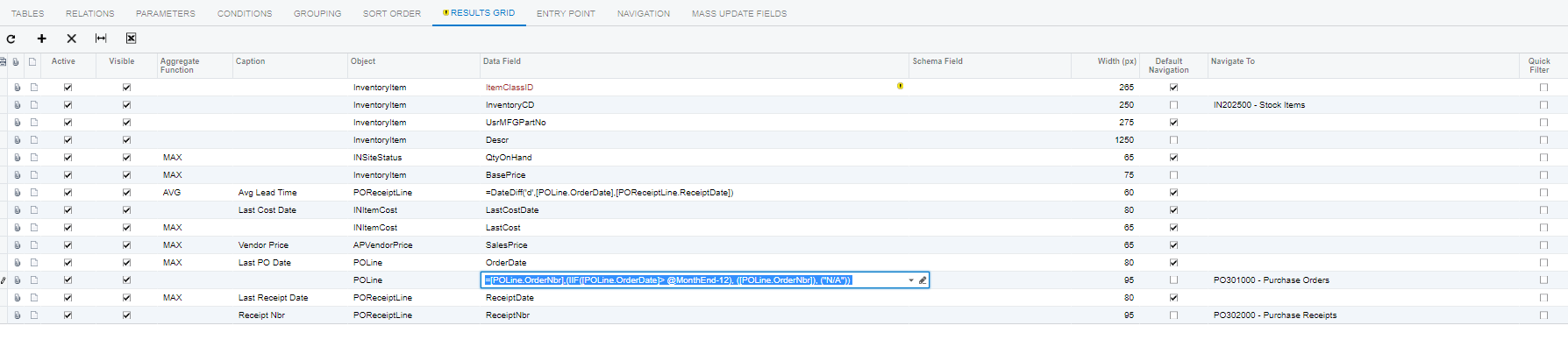Open formula editor pencil icon in Data Field
Screen dimensions: 1568x361
point(922,280)
